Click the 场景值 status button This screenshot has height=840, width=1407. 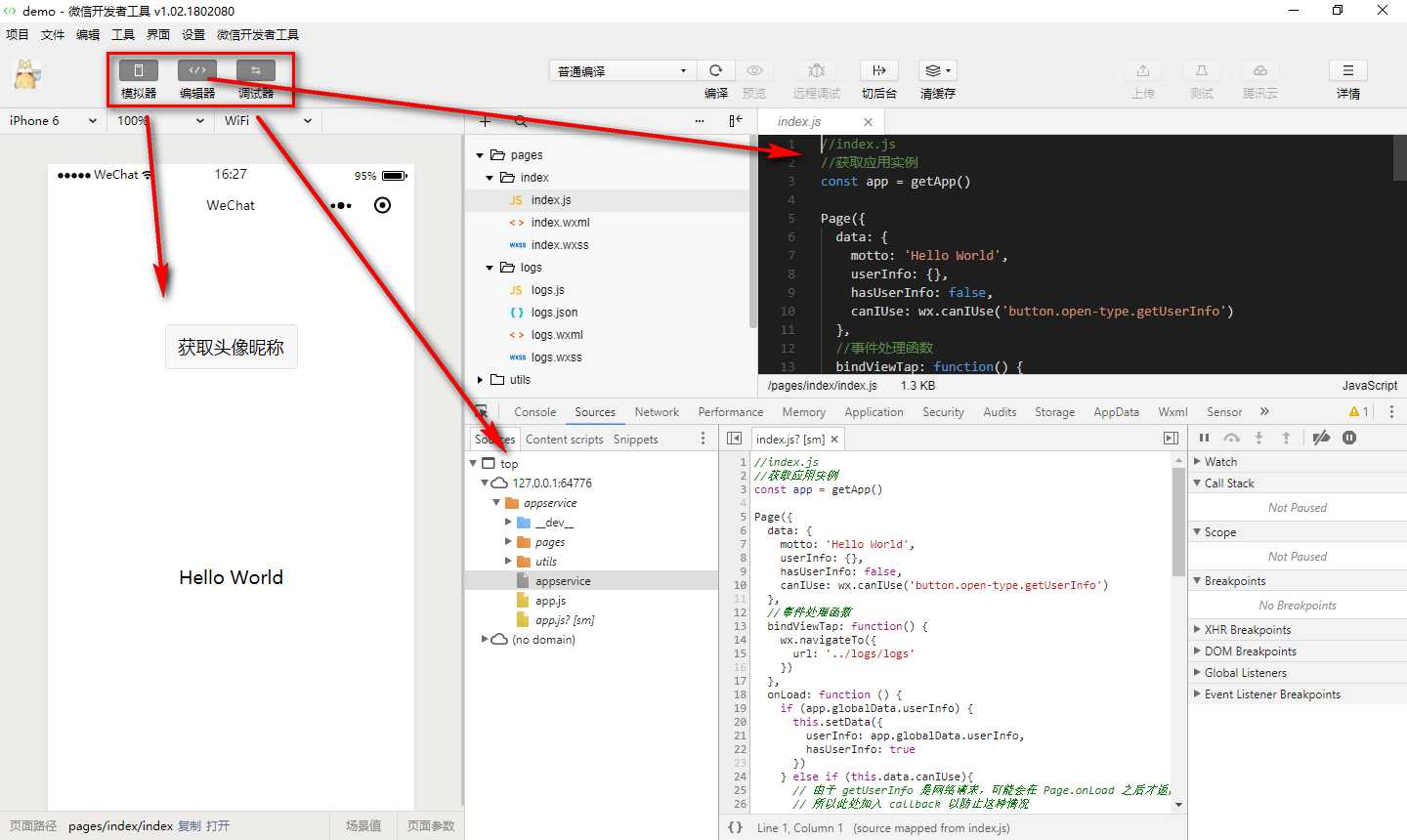[x=363, y=825]
